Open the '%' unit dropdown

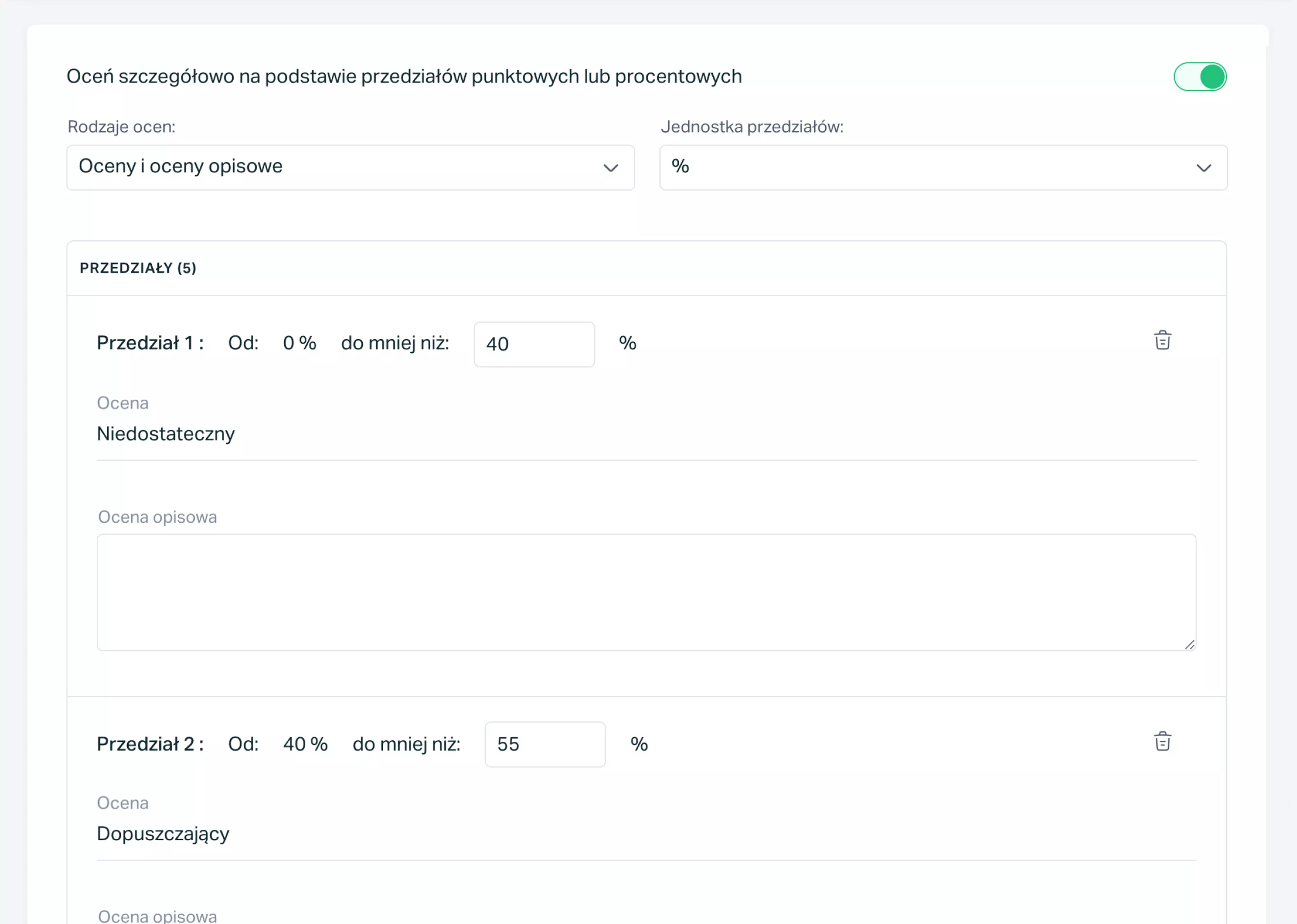tap(944, 167)
